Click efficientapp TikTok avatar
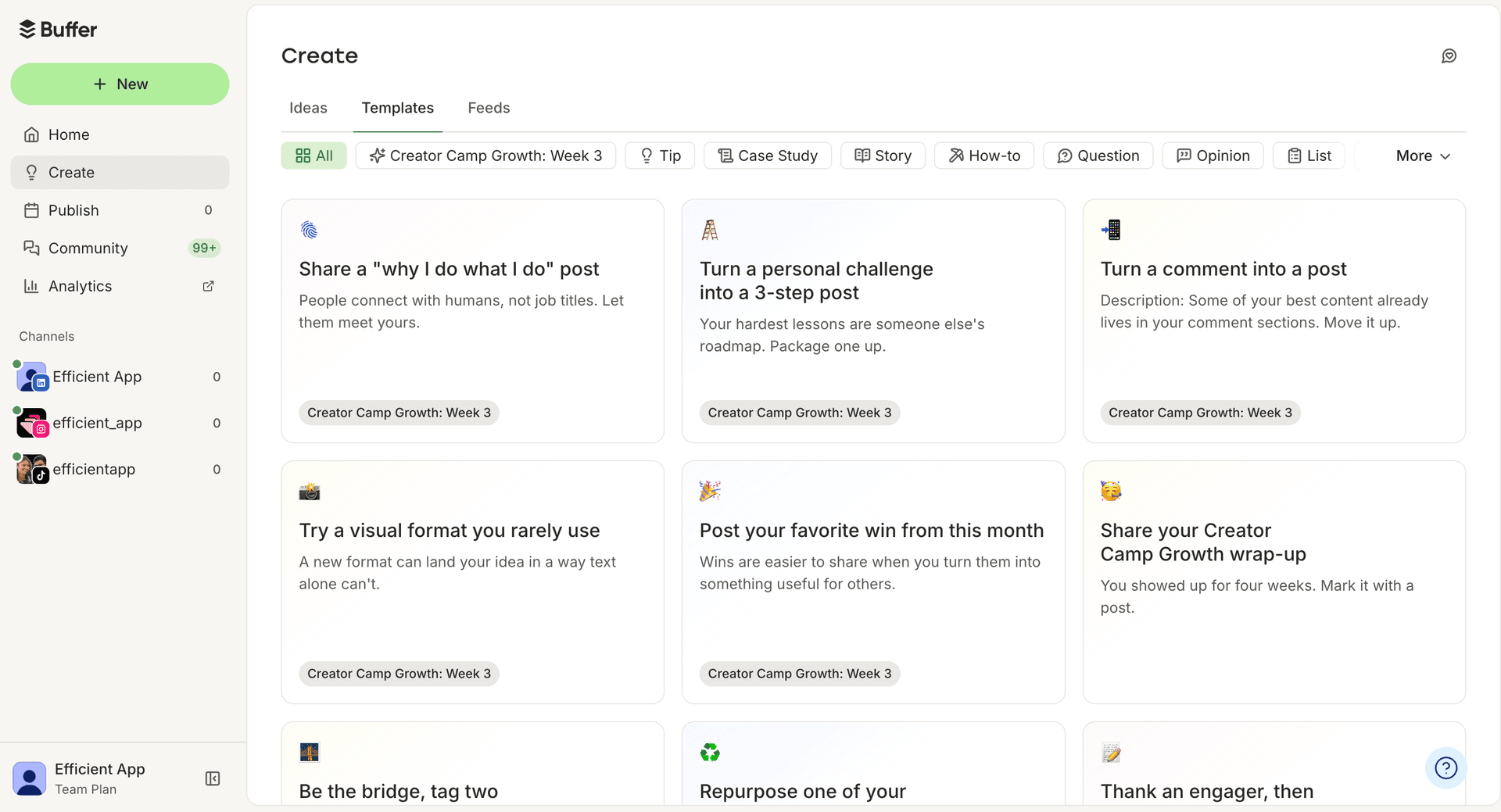The height and width of the screenshot is (812, 1501). click(x=32, y=469)
